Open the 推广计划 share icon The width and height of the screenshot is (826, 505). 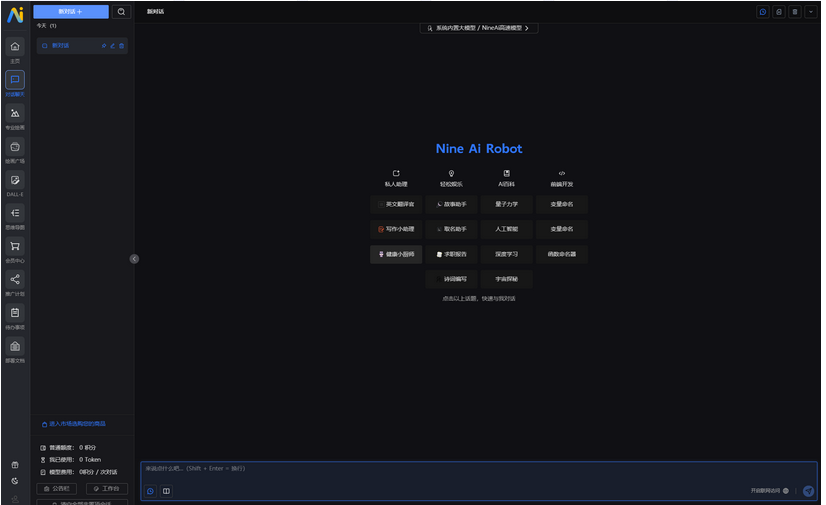pyautogui.click(x=15, y=280)
